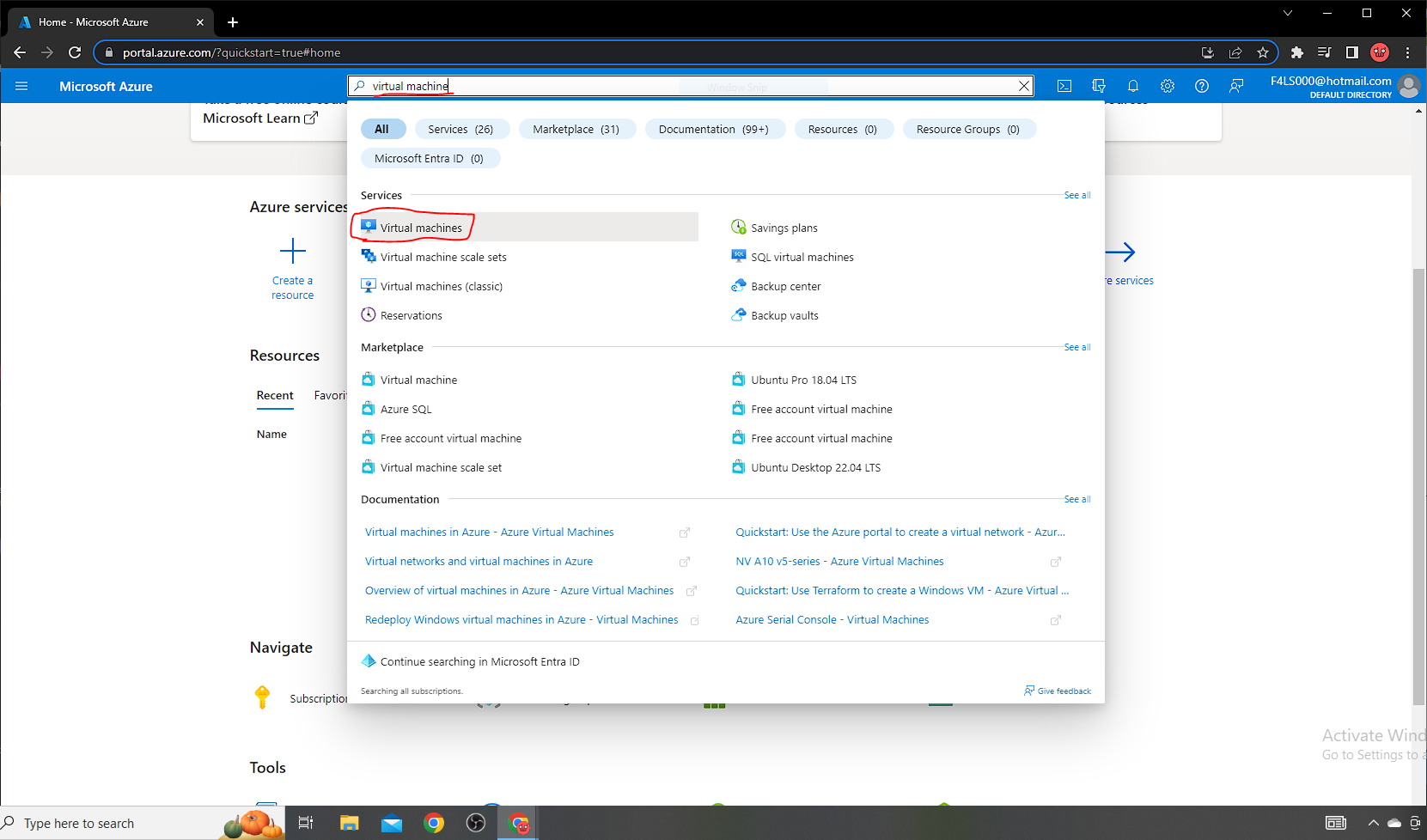Open the notifications bell
The image size is (1427, 840).
(x=1133, y=86)
